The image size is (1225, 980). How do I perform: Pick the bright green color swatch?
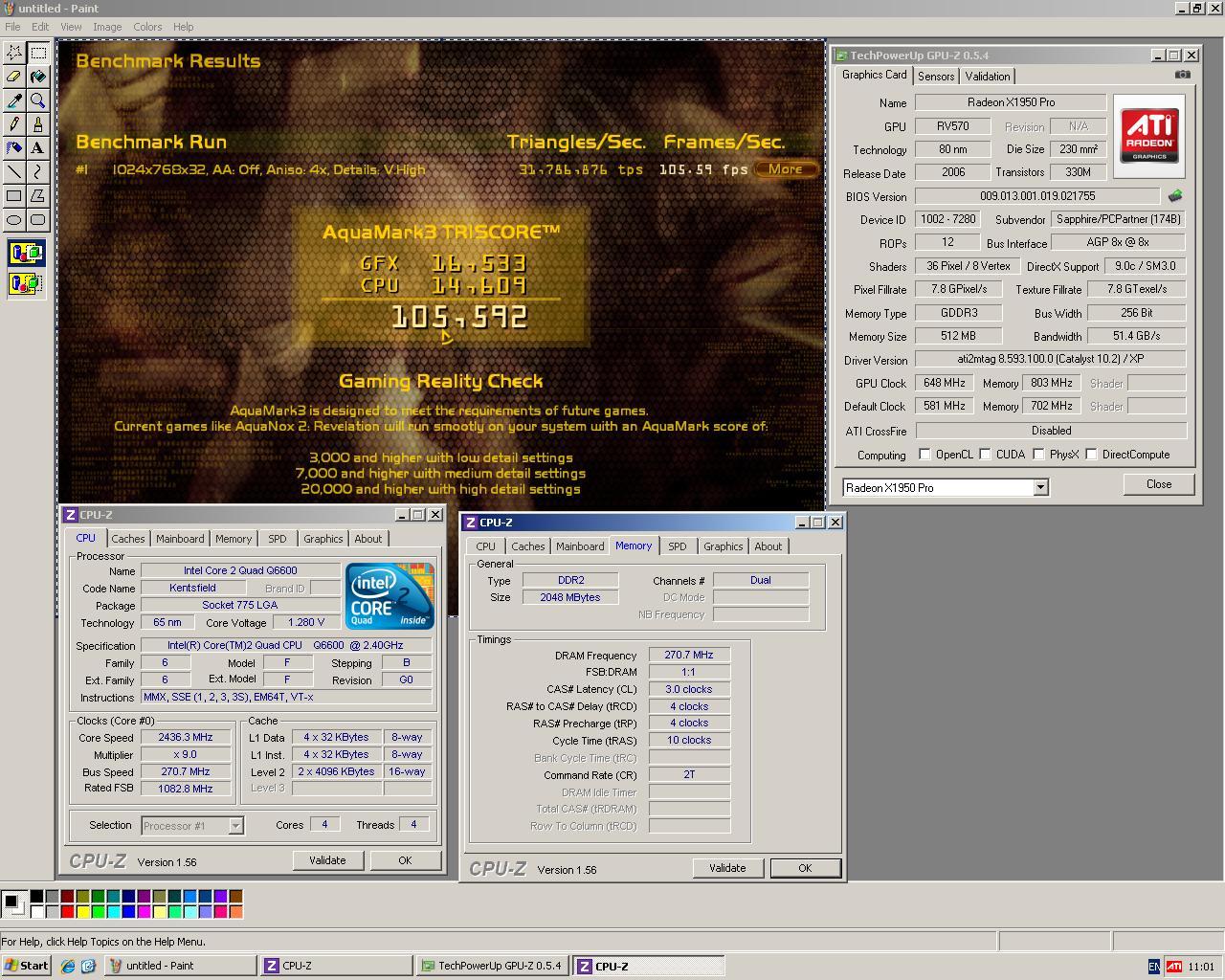coord(98,911)
